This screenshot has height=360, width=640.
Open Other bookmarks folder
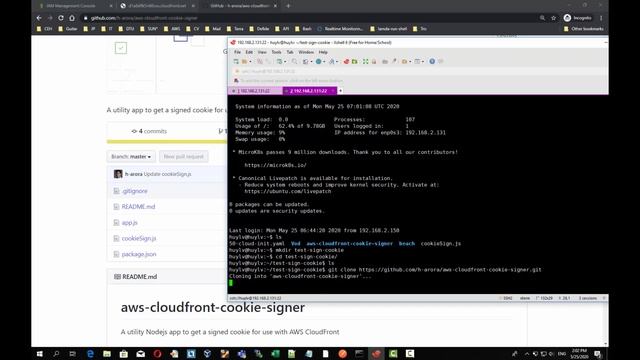pos(583,29)
